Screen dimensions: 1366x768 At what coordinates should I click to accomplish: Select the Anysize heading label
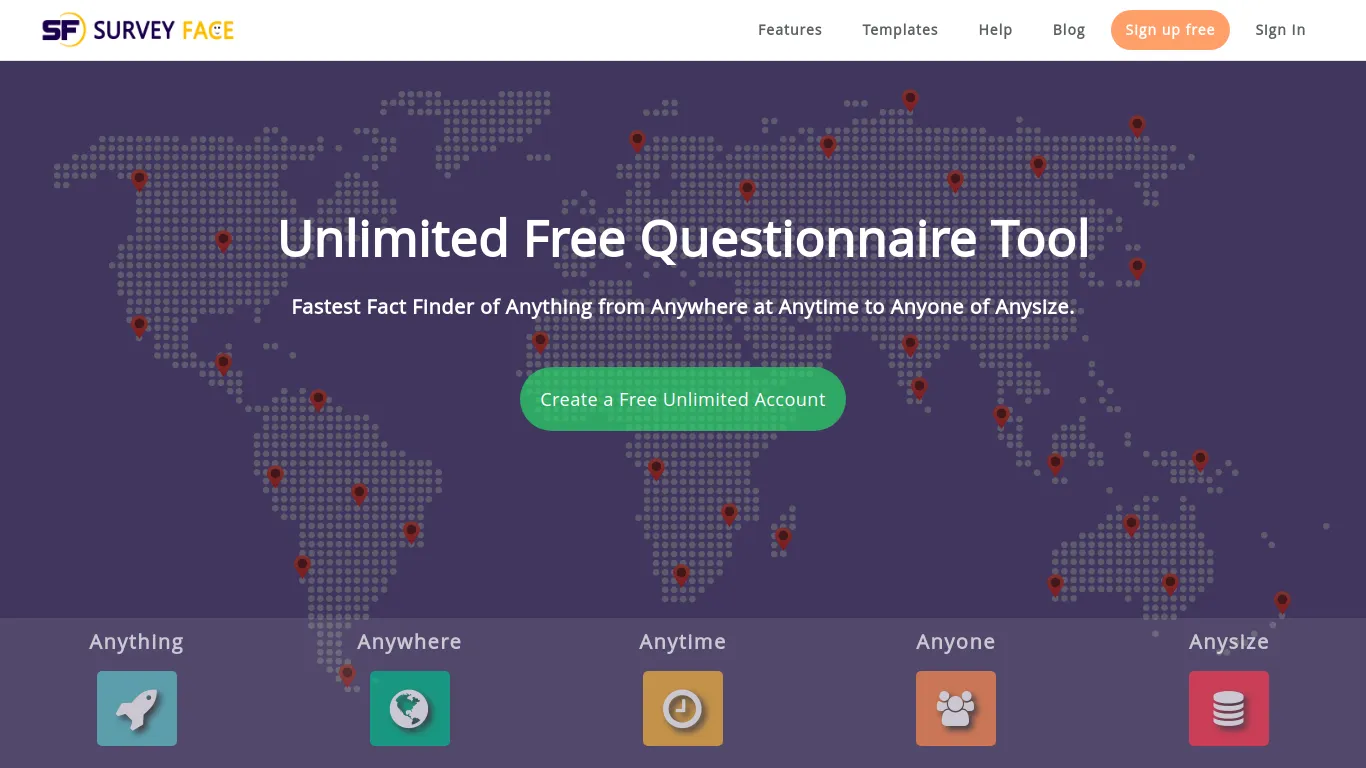[x=1229, y=642]
